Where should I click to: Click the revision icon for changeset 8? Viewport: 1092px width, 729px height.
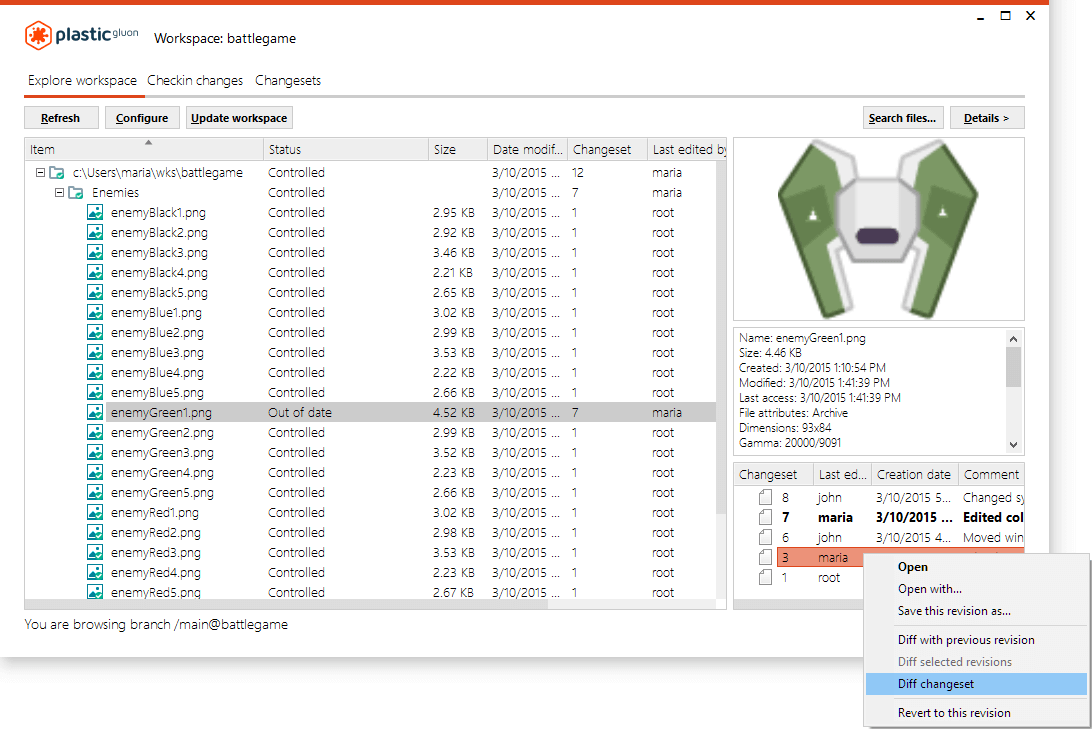click(x=765, y=497)
